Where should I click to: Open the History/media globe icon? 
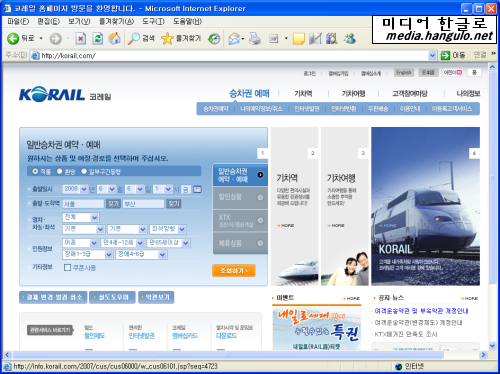coord(214,39)
